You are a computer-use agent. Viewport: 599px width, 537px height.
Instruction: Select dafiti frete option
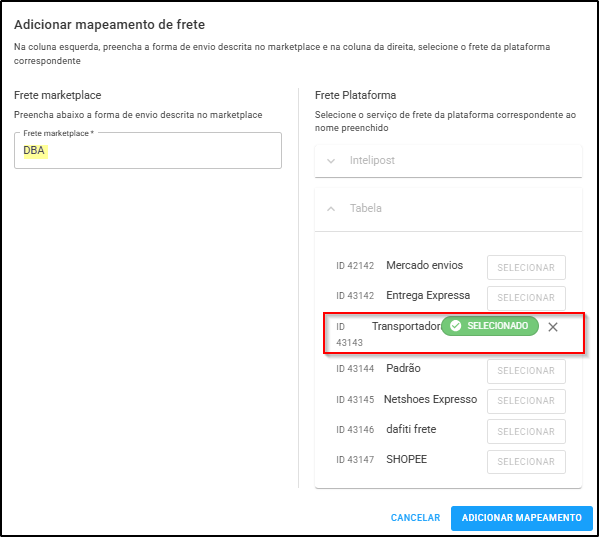[x=526, y=432]
